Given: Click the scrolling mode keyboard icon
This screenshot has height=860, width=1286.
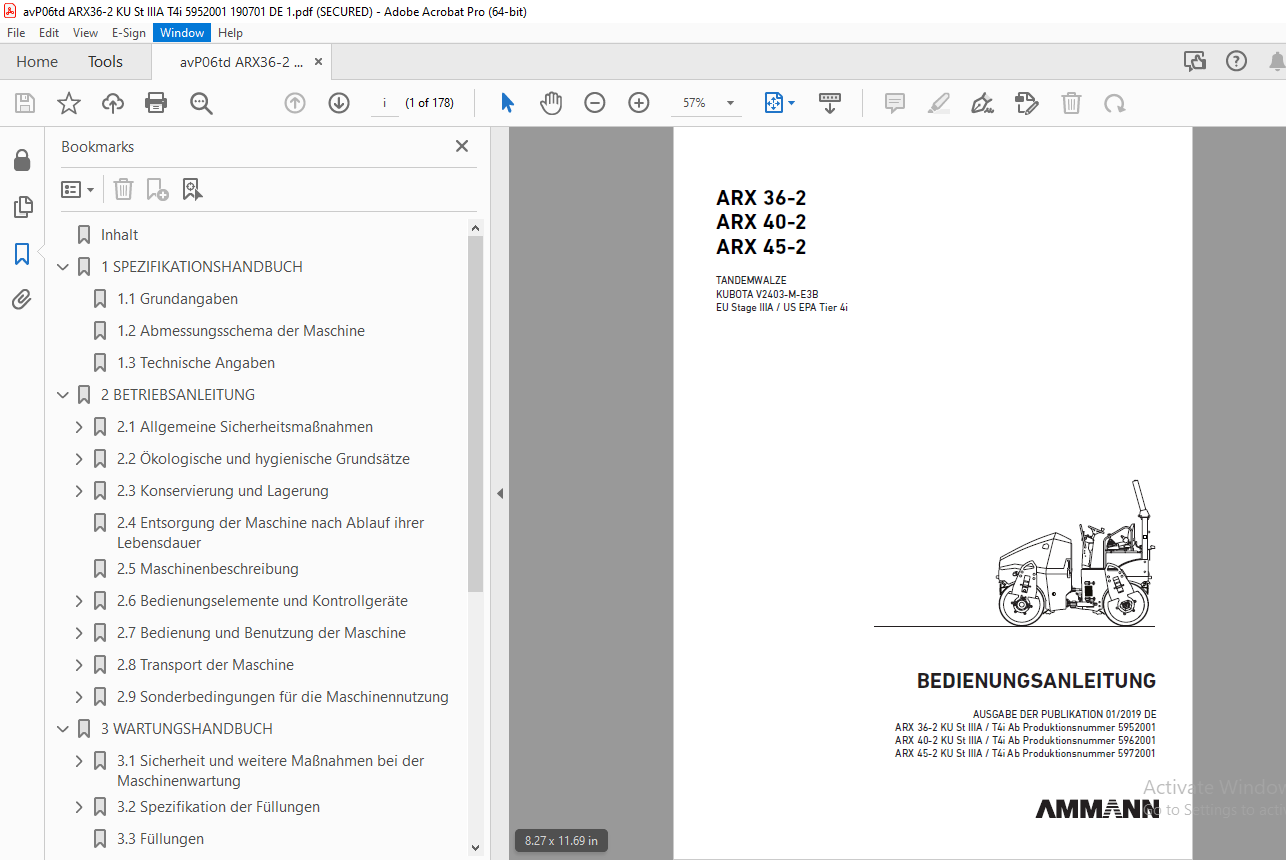Looking at the screenshot, I should (830, 103).
